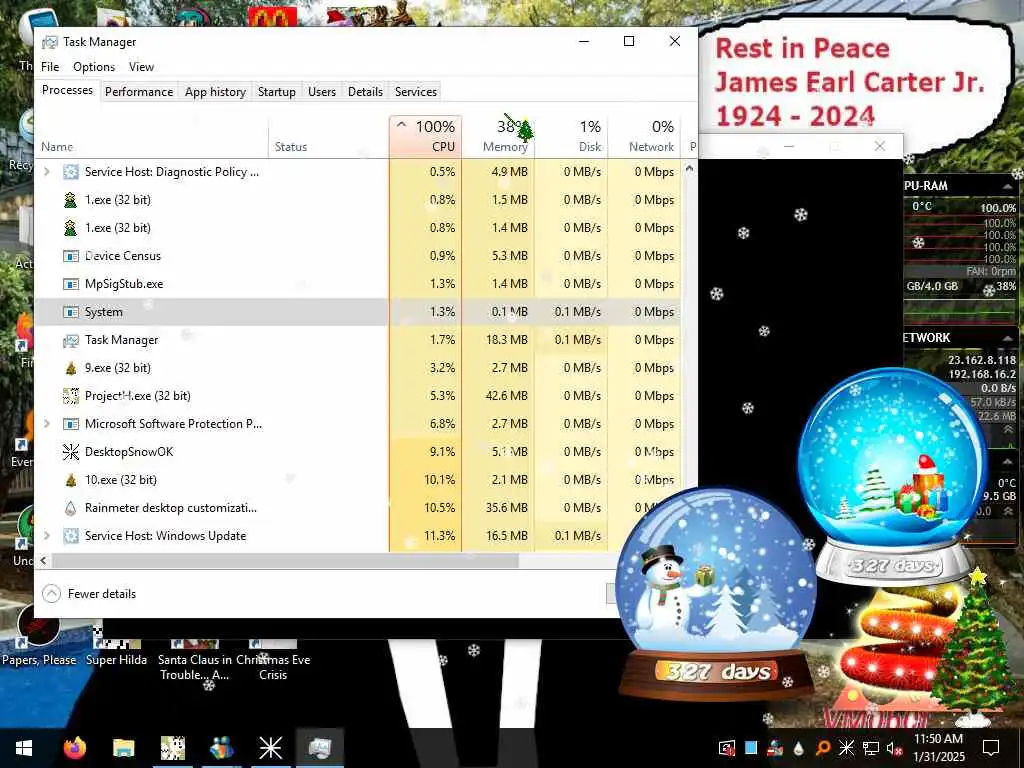Screen dimensions: 1024x768
Task: Click the horizontal scrollbar thumb in Task Manager
Action: tap(285, 560)
